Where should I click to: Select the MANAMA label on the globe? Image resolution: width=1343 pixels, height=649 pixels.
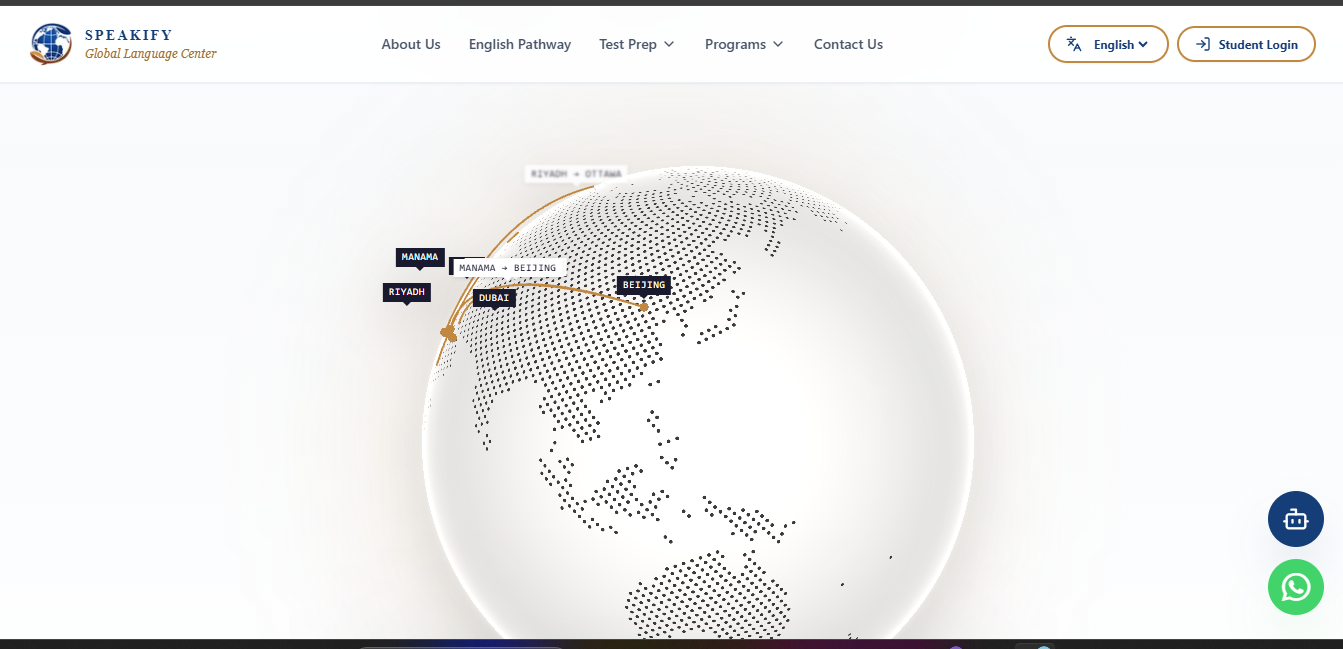(420, 257)
